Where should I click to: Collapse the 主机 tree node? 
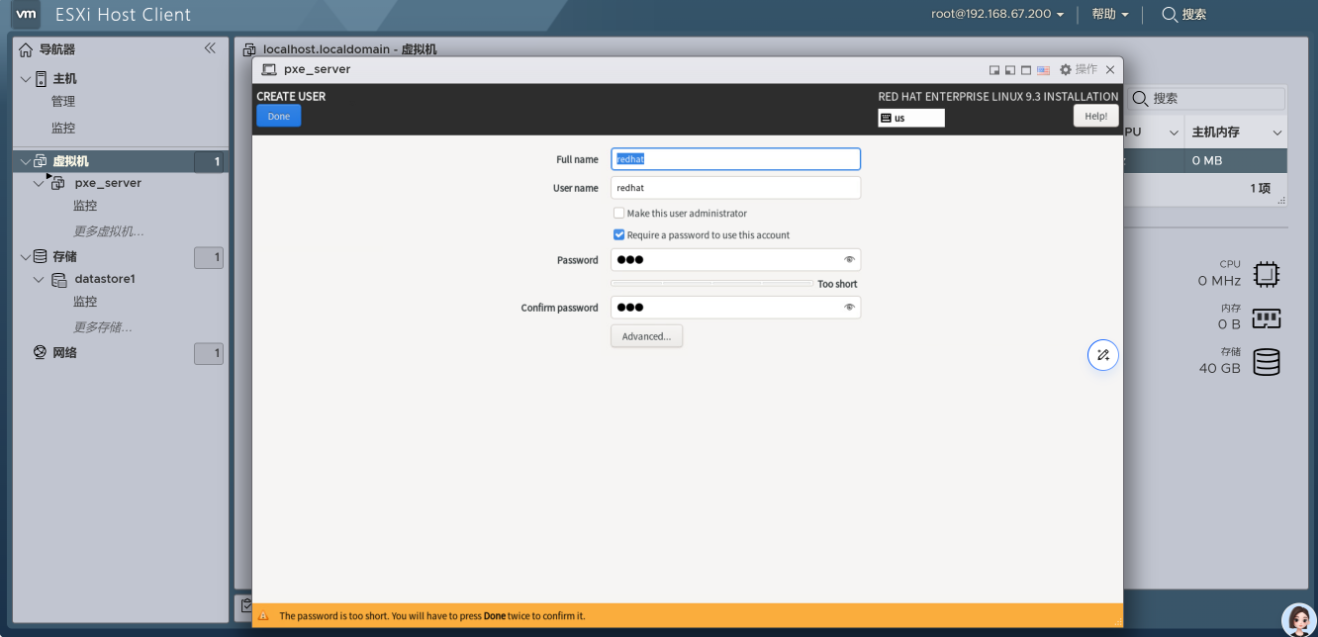[25, 79]
